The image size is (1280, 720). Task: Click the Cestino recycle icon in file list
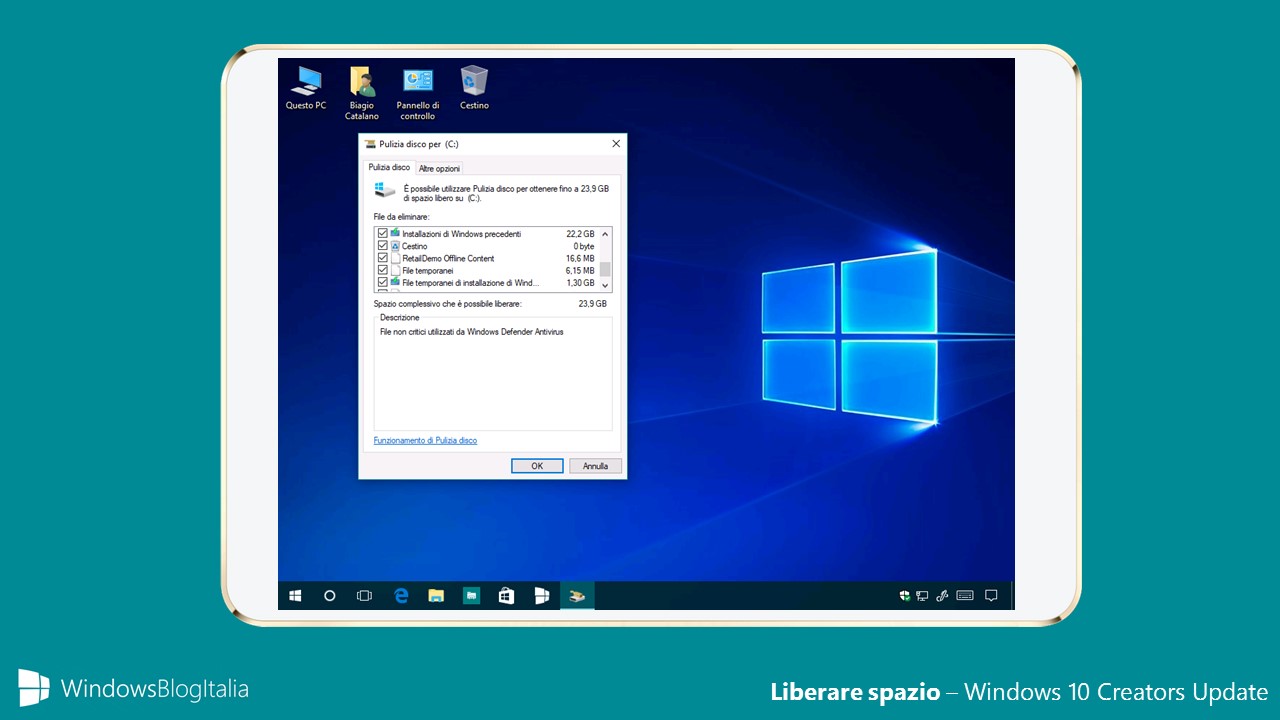(395, 246)
